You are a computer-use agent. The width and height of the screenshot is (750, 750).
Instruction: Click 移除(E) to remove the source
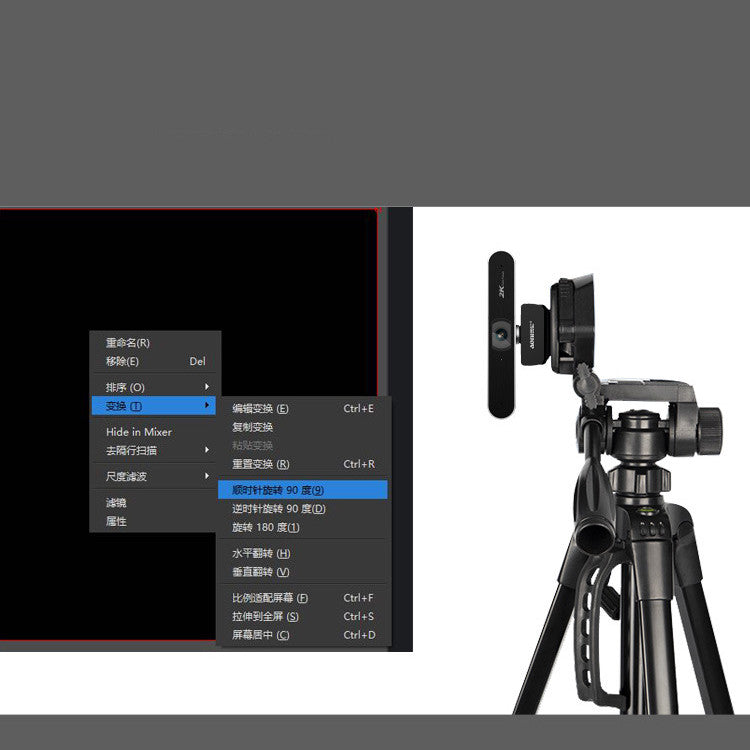pyautogui.click(x=123, y=361)
